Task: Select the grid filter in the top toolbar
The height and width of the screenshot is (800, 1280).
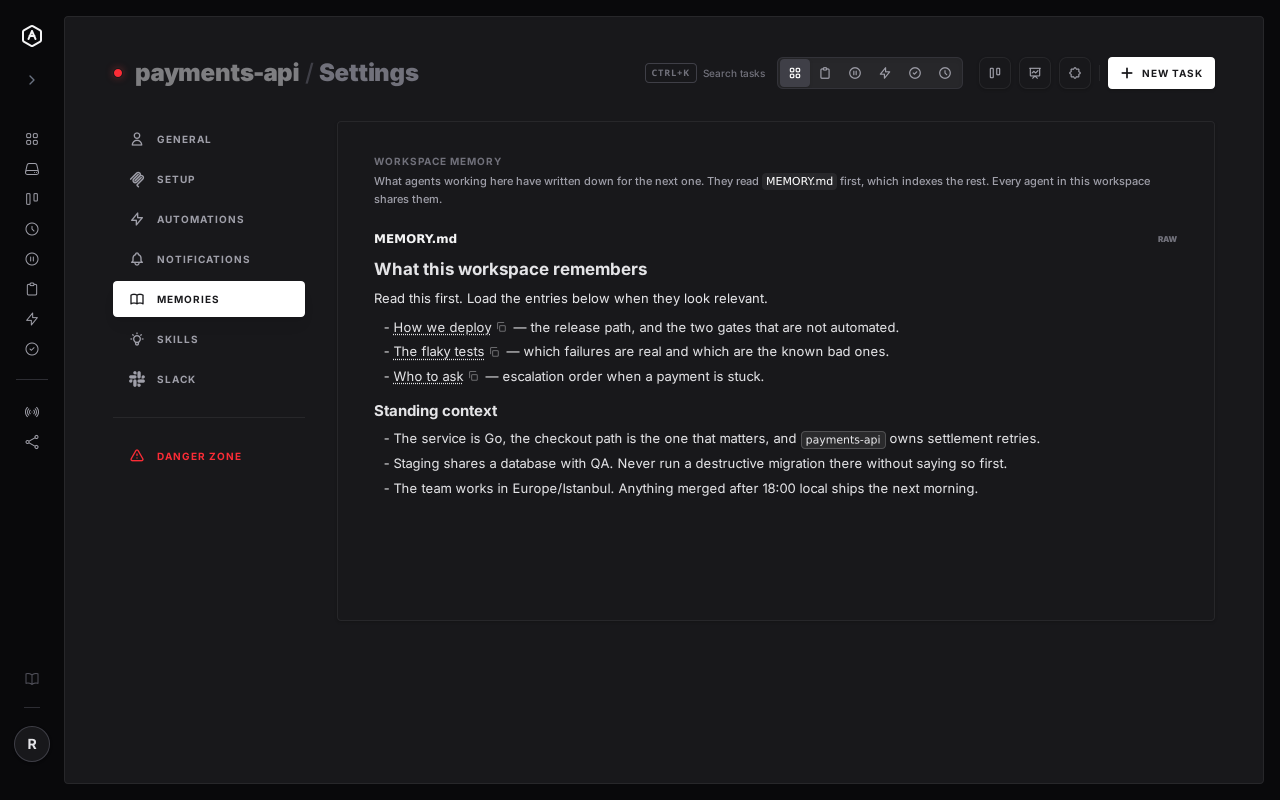Action: [795, 73]
